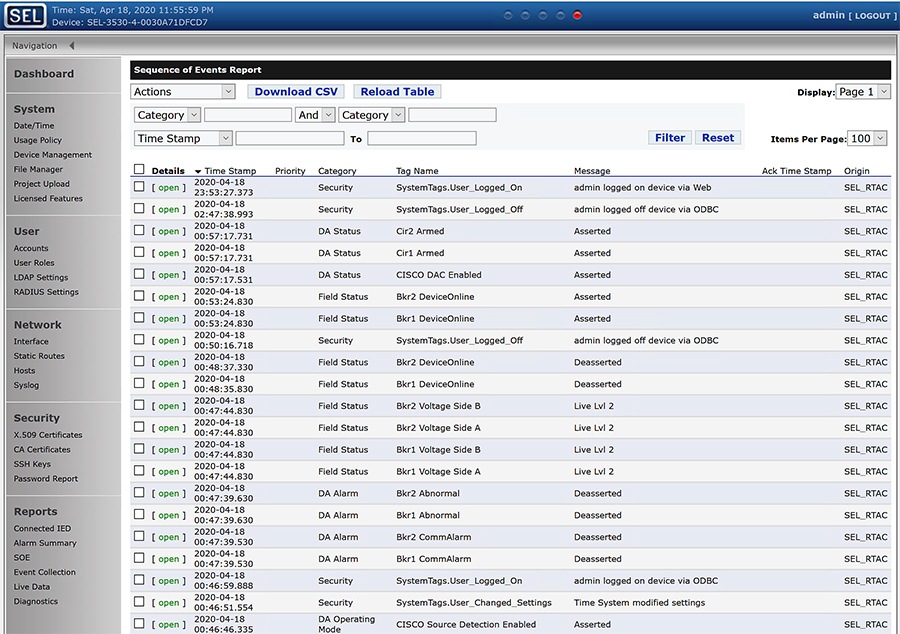Open details for the Cir2 Armed event
The width and height of the screenshot is (900, 634).
click(169, 231)
